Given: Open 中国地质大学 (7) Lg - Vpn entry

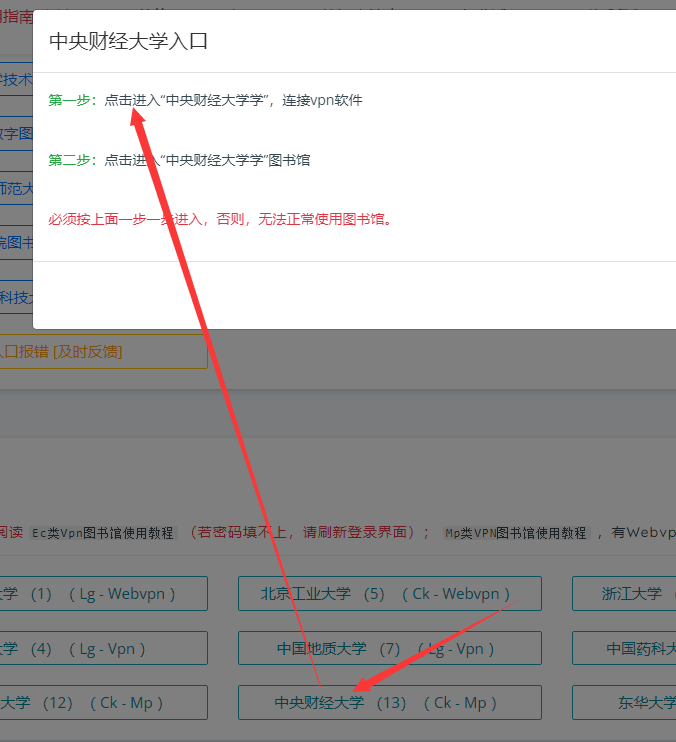Looking at the screenshot, I should coord(389,648).
